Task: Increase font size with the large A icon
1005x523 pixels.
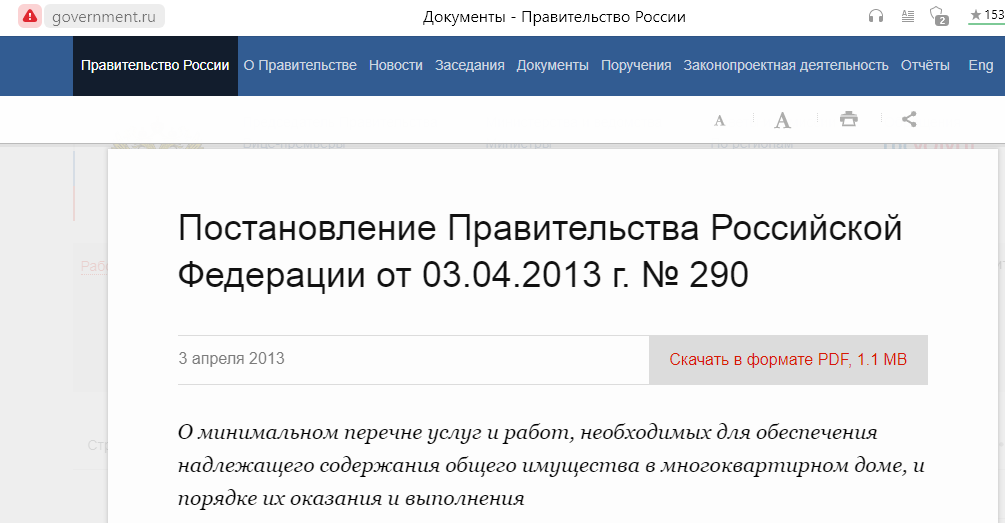Action: pos(783,121)
